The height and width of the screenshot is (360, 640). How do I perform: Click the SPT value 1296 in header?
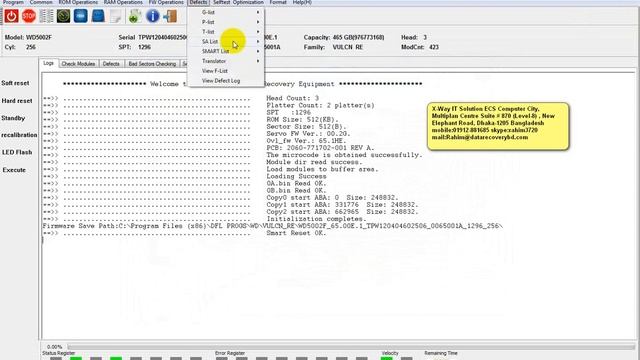click(x=144, y=47)
